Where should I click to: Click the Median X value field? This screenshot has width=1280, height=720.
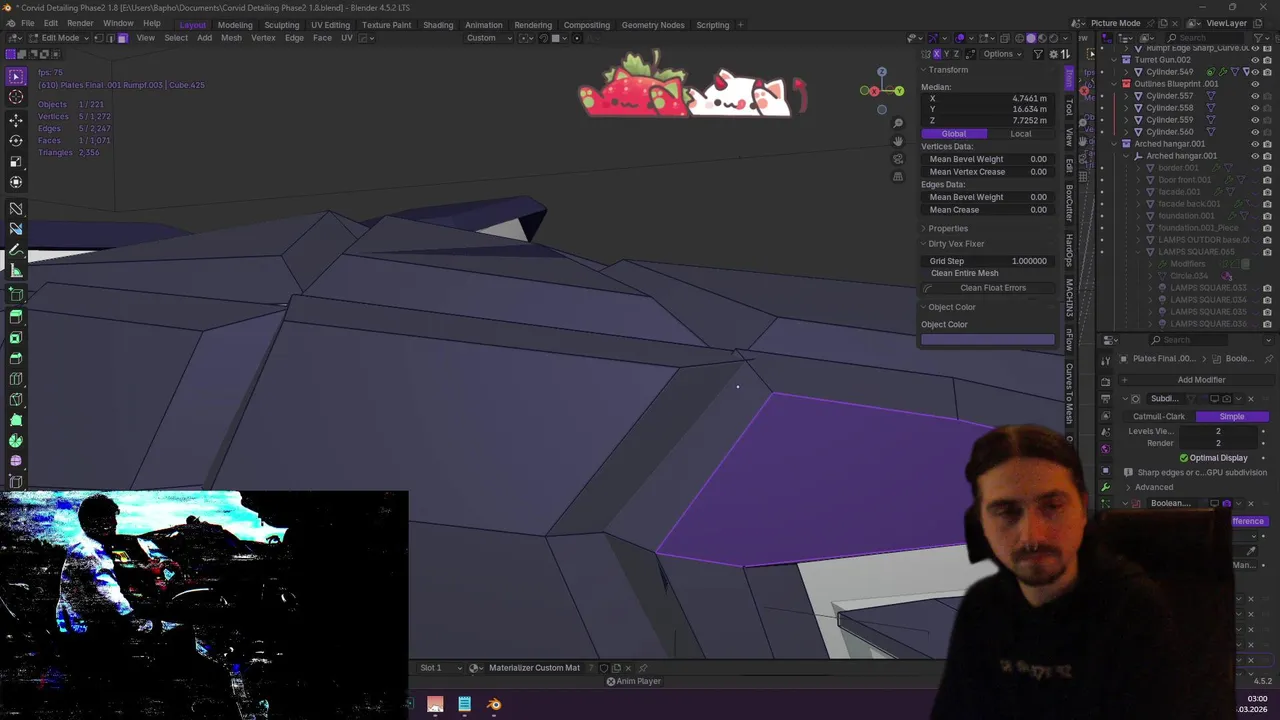(988, 99)
